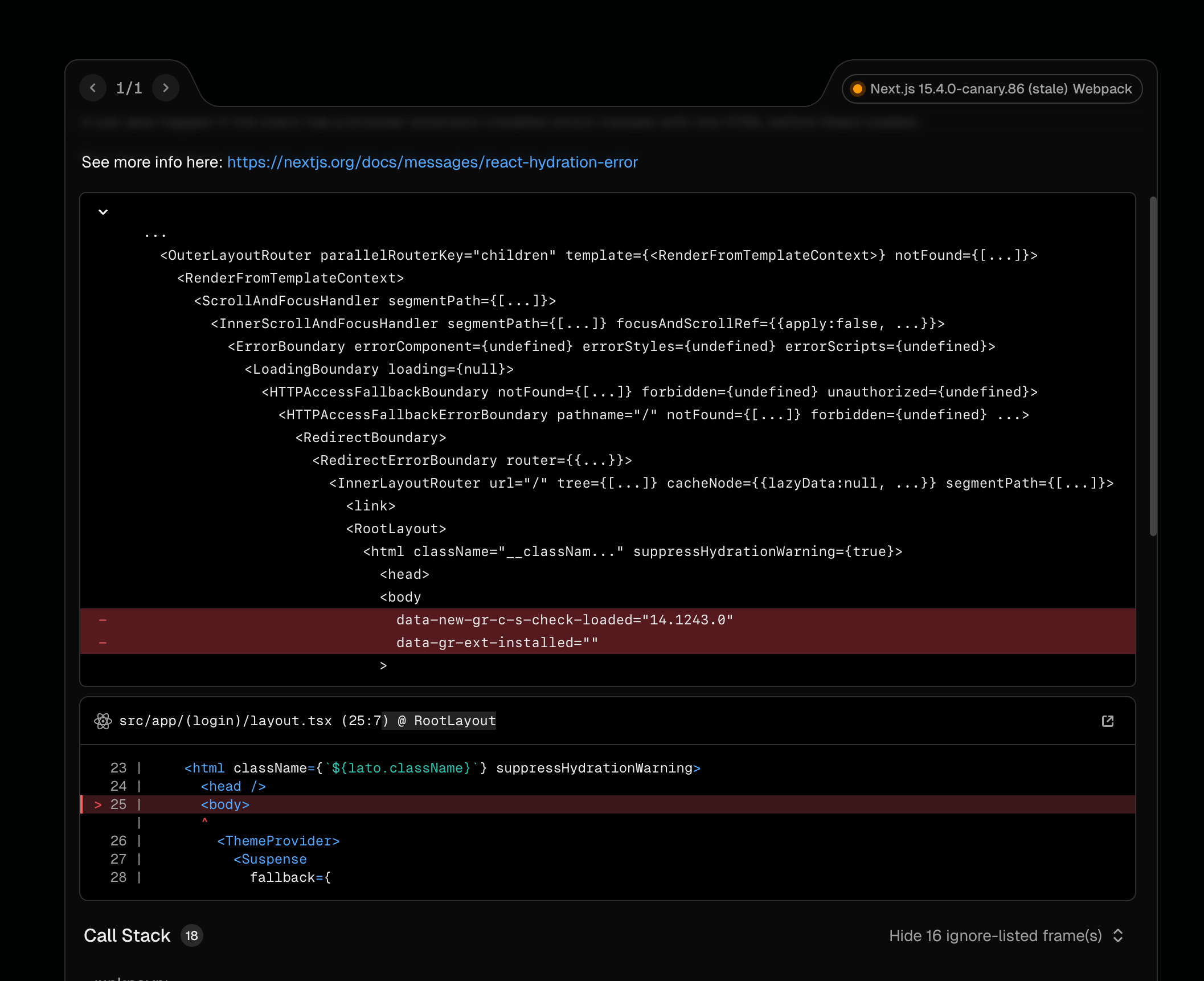Click code line 23 html className
Screen dimensions: 1204x981
(442, 768)
